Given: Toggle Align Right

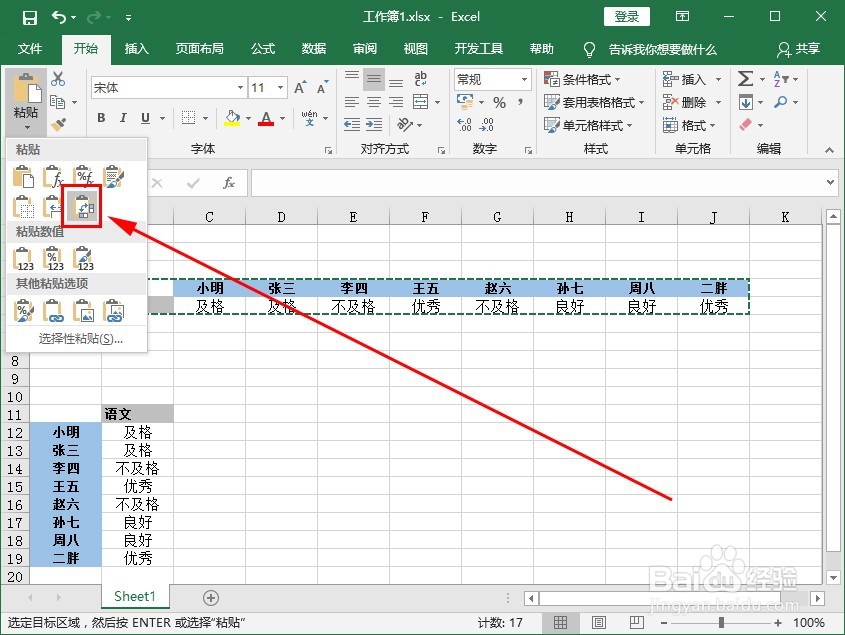Looking at the screenshot, I should tap(396, 102).
